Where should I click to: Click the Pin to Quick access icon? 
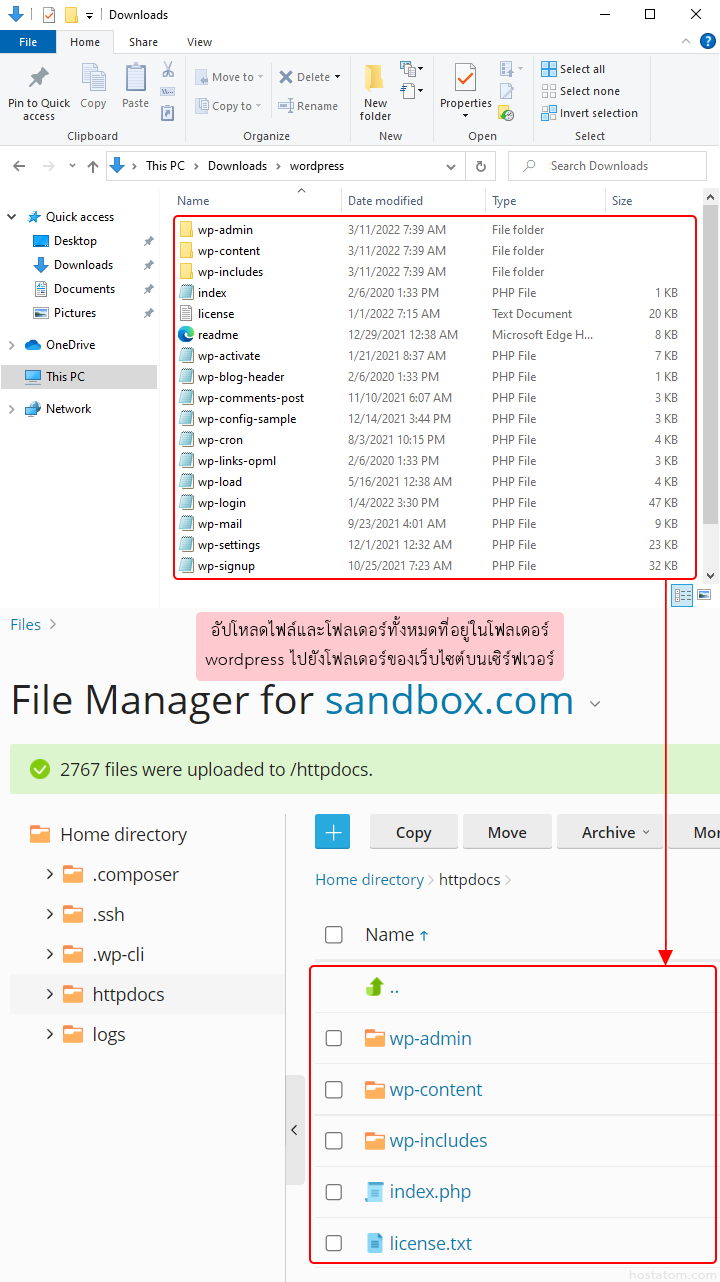(x=38, y=79)
